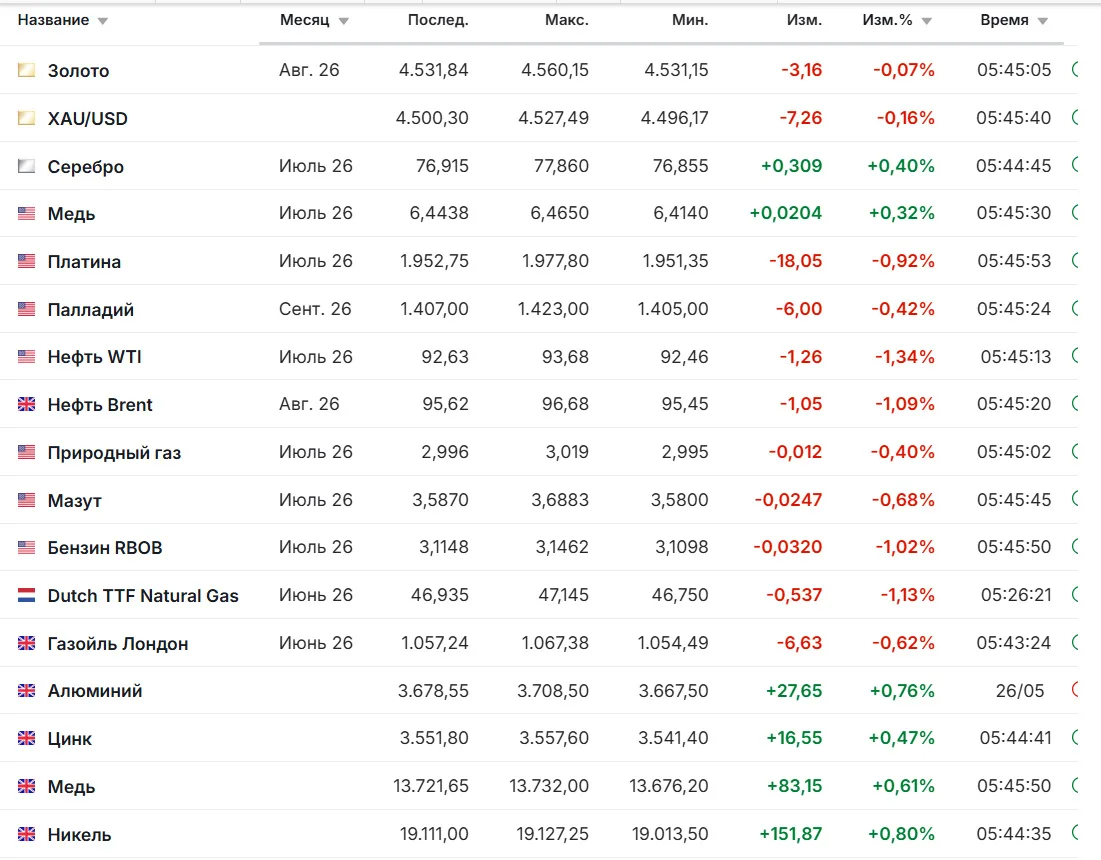Click the clock status icon in the Алюминий row
This screenshot has height=860, width=1101.
point(1075,690)
